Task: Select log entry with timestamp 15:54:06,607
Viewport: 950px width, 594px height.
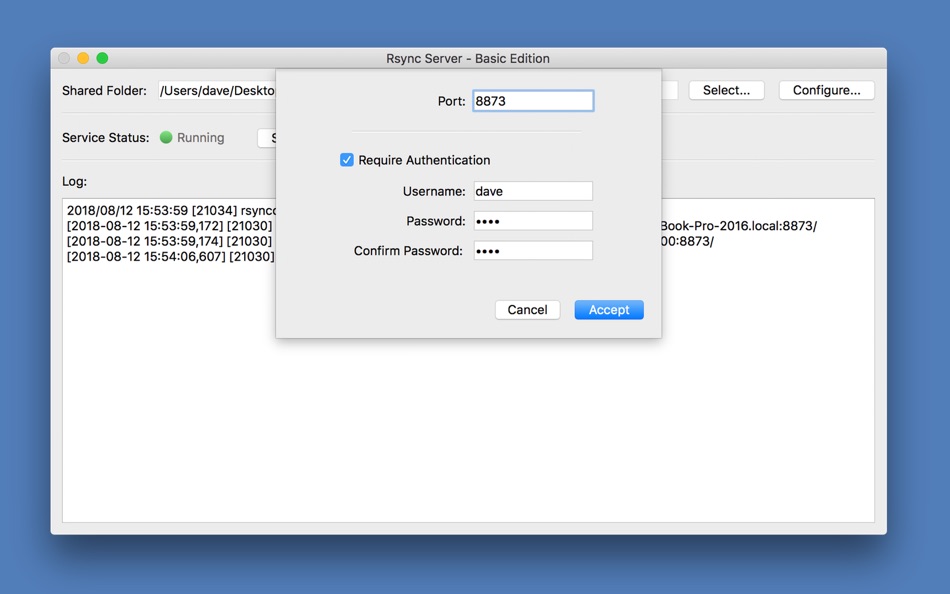Action: [170, 256]
